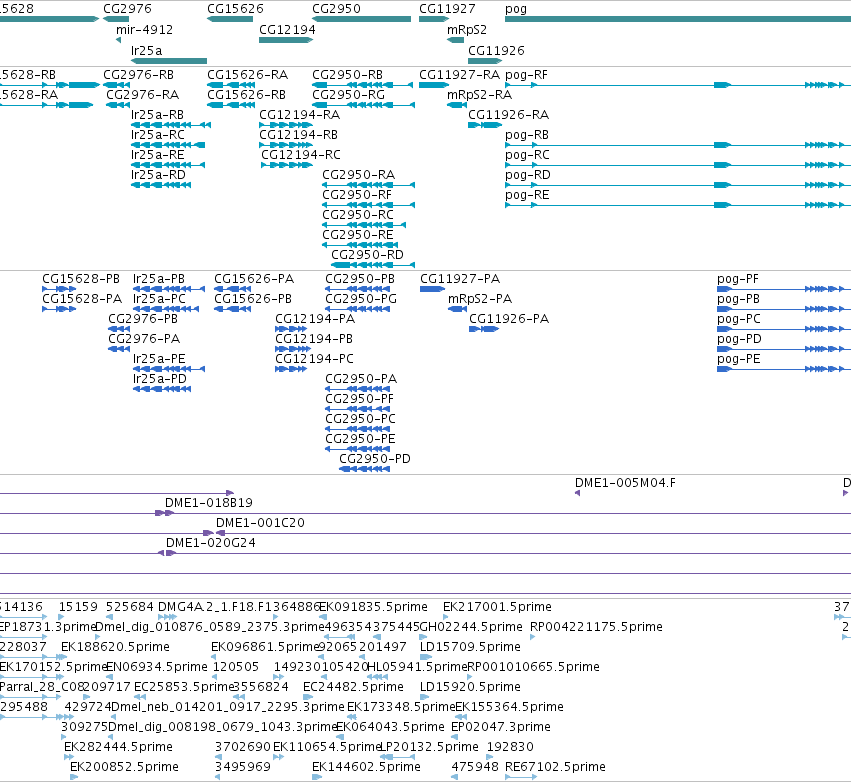Click the Ir25a gene bar
The image size is (851, 782).
click(169, 61)
